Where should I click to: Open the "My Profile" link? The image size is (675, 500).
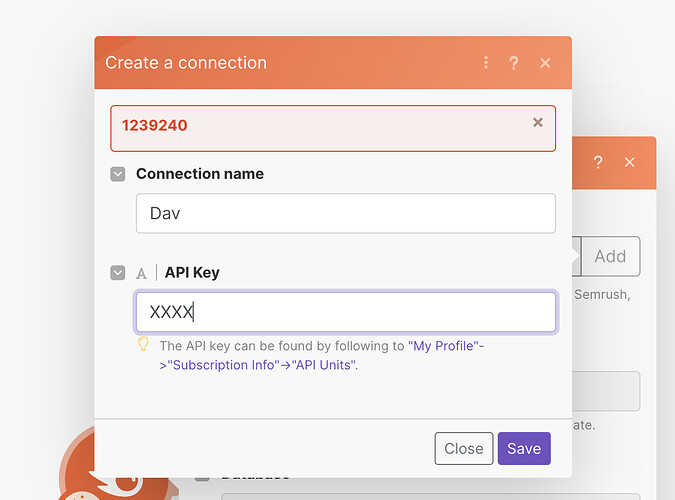pos(444,346)
